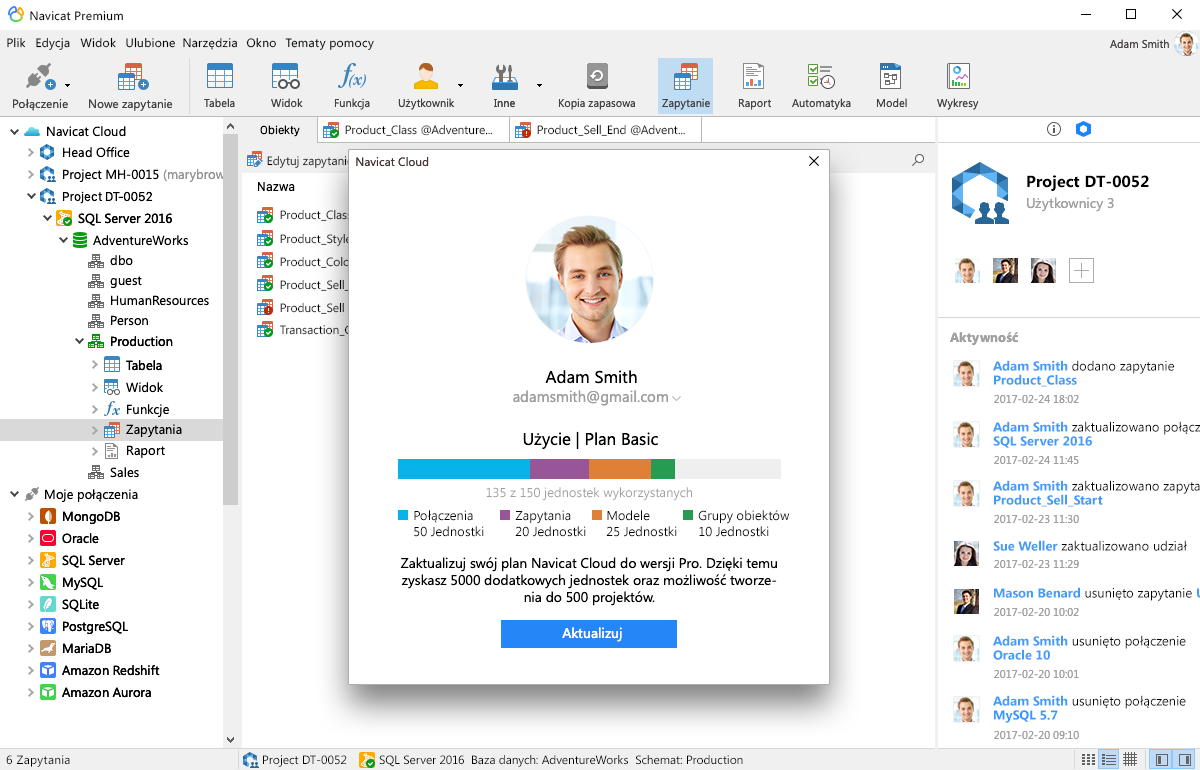This screenshot has height=770, width=1200.
Task: Open the Użytkownik toolbar tool
Action: [x=426, y=86]
